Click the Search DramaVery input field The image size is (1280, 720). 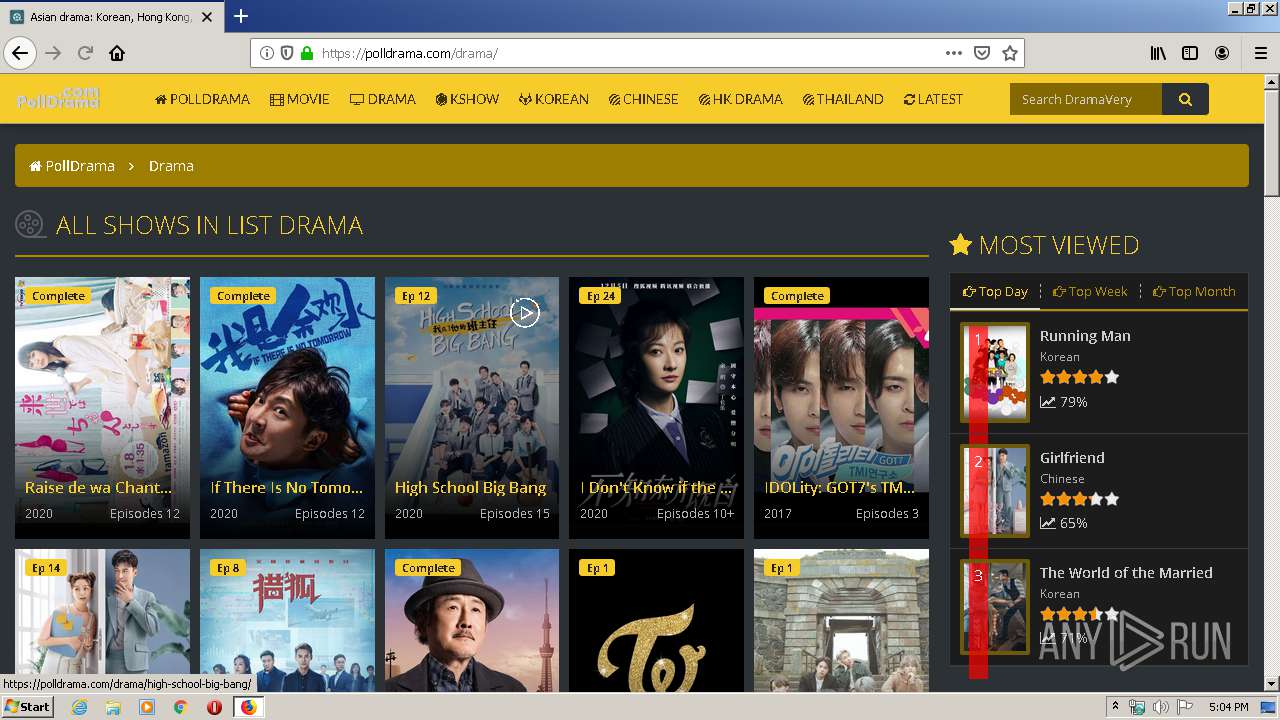point(1086,99)
